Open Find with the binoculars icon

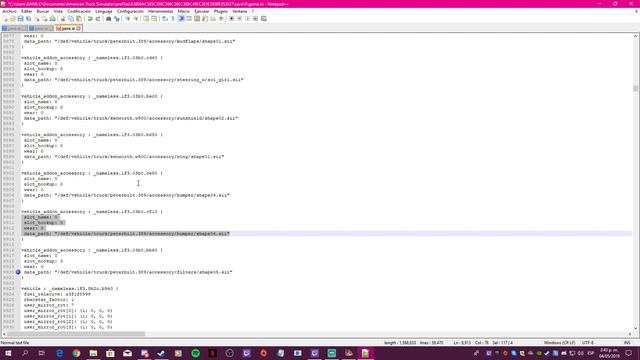click(x=109, y=19)
